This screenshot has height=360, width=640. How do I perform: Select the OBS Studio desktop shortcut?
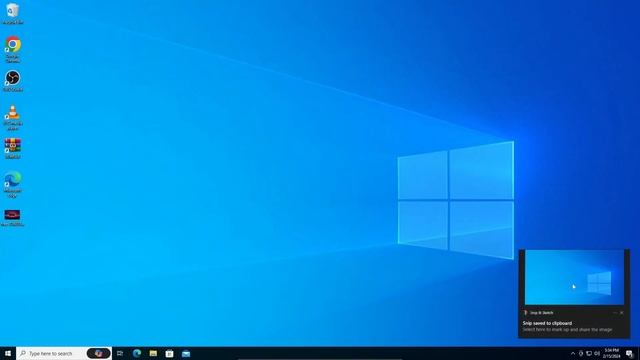tap(13, 81)
